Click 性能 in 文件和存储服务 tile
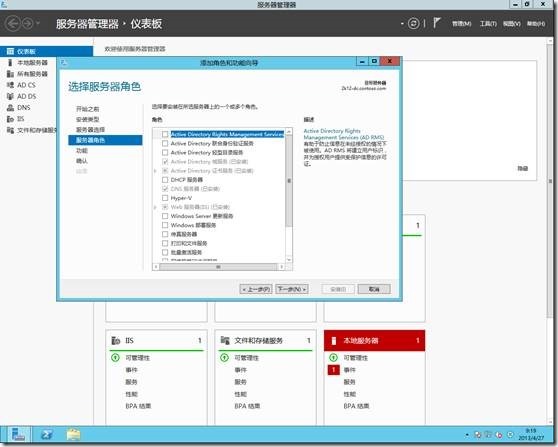Viewport: 558px width, 447px height. click(241, 394)
